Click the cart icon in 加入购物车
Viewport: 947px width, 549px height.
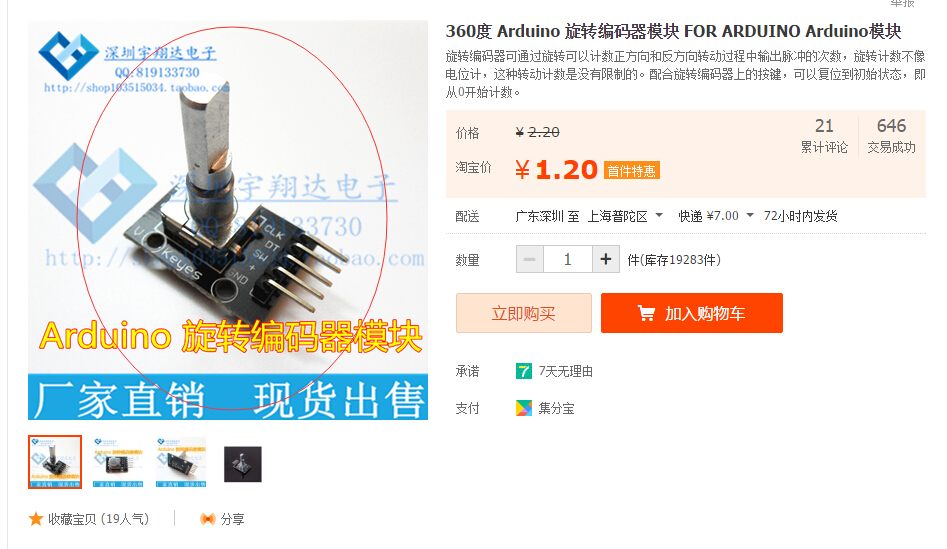click(x=646, y=313)
